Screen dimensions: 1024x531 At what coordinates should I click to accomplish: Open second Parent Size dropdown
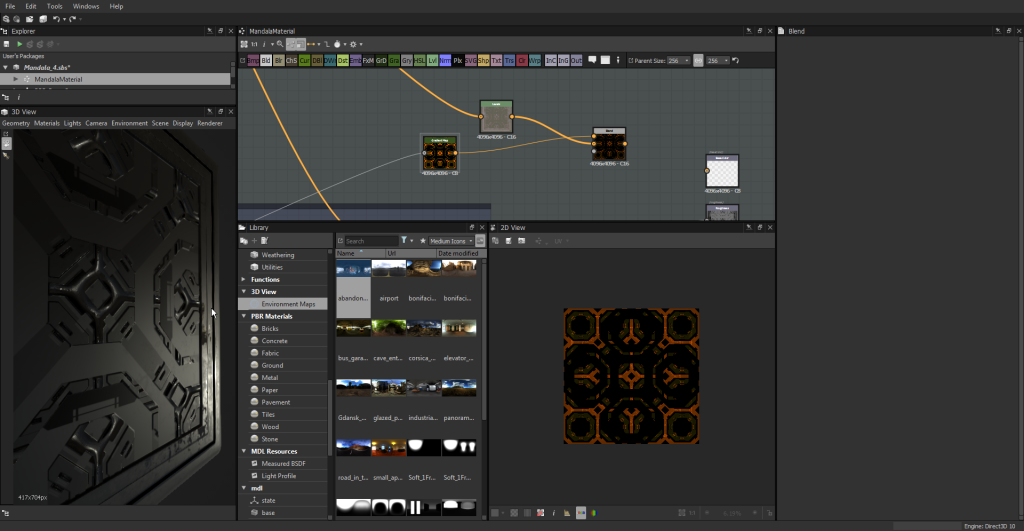(x=717, y=61)
